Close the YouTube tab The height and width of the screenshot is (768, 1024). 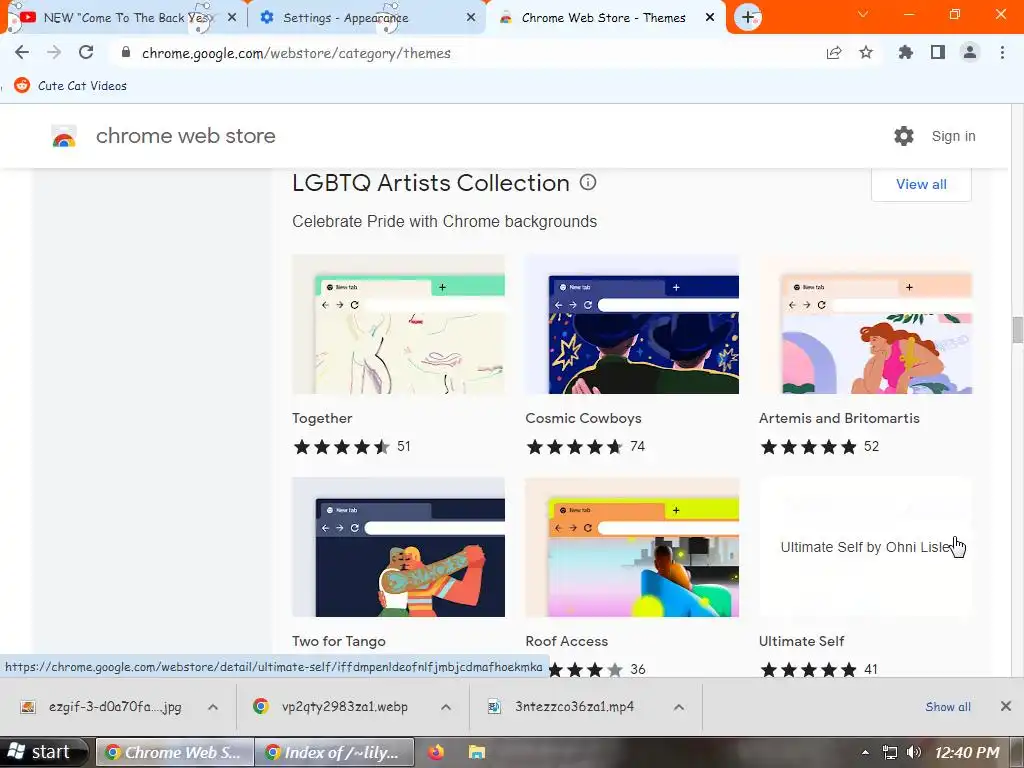pos(232,18)
